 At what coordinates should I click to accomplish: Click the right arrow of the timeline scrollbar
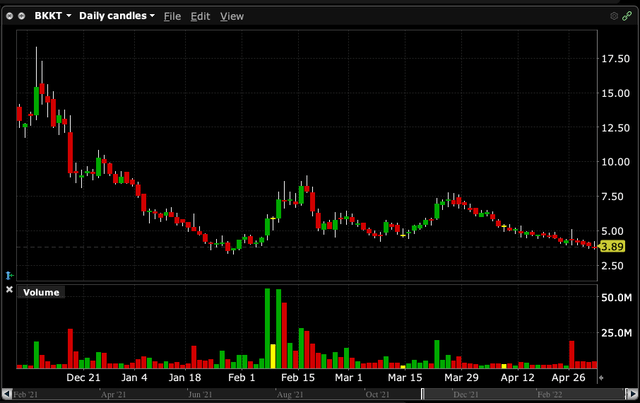tap(632, 394)
